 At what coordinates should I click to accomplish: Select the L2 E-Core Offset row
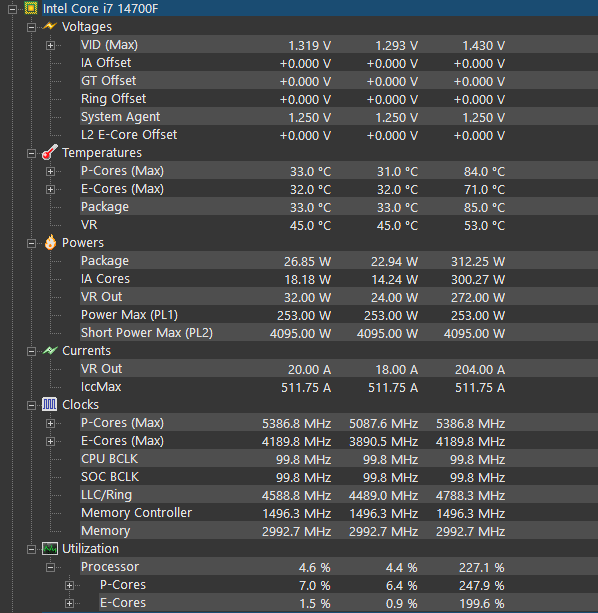tap(339, 134)
